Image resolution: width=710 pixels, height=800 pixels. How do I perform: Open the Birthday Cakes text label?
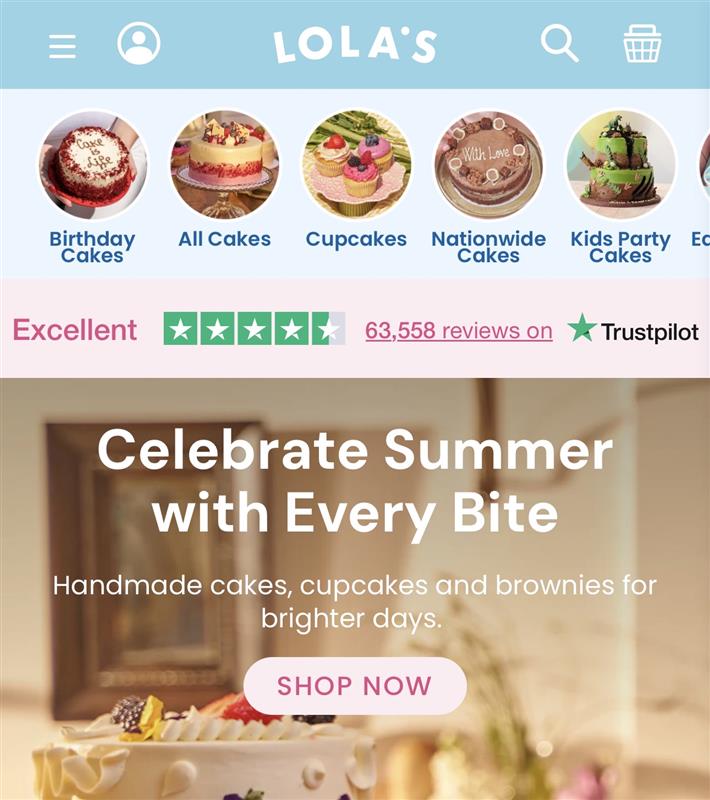[x=92, y=247]
